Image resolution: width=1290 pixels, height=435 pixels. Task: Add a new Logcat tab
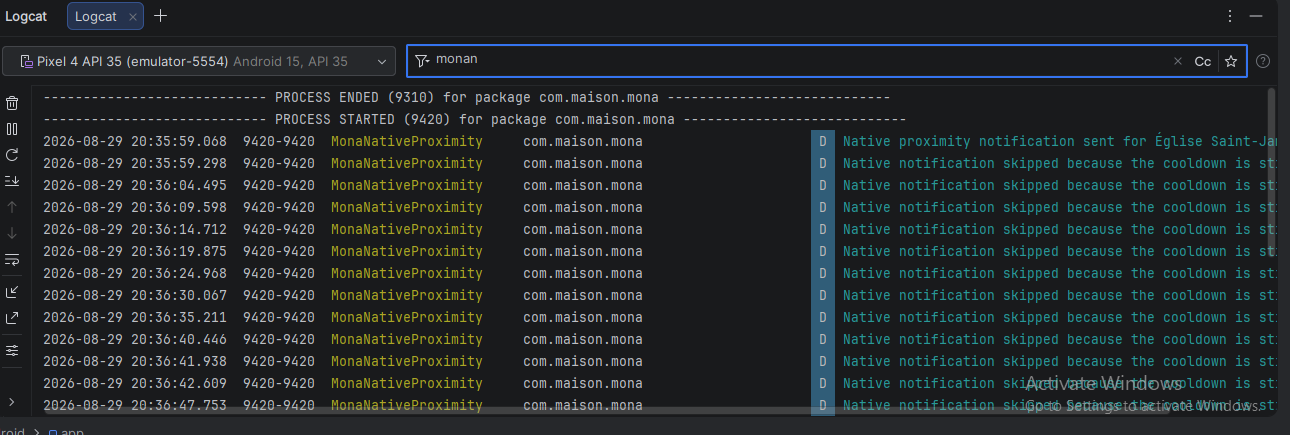tap(161, 16)
